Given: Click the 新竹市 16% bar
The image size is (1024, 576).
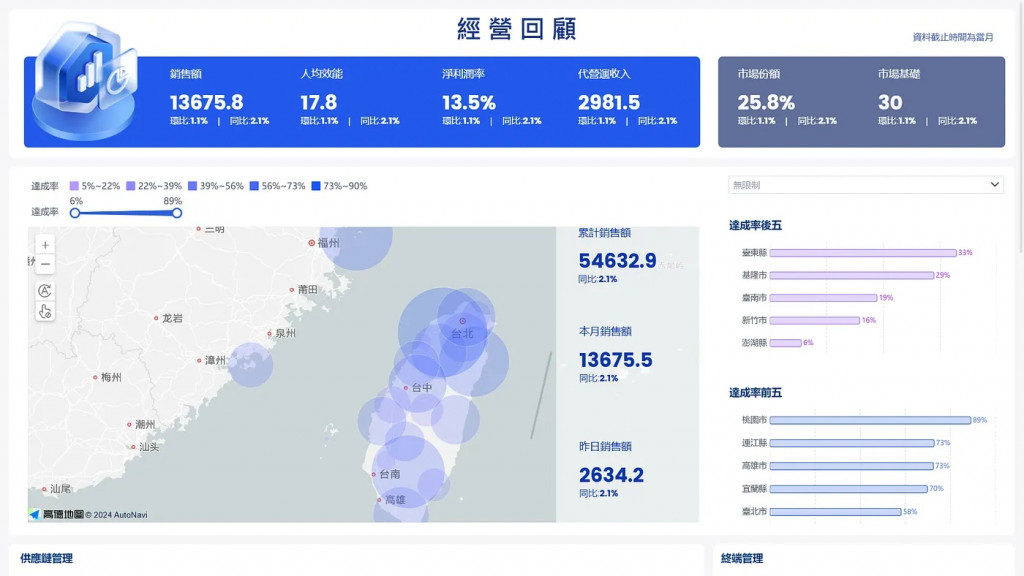Looking at the screenshot, I should pos(814,321).
